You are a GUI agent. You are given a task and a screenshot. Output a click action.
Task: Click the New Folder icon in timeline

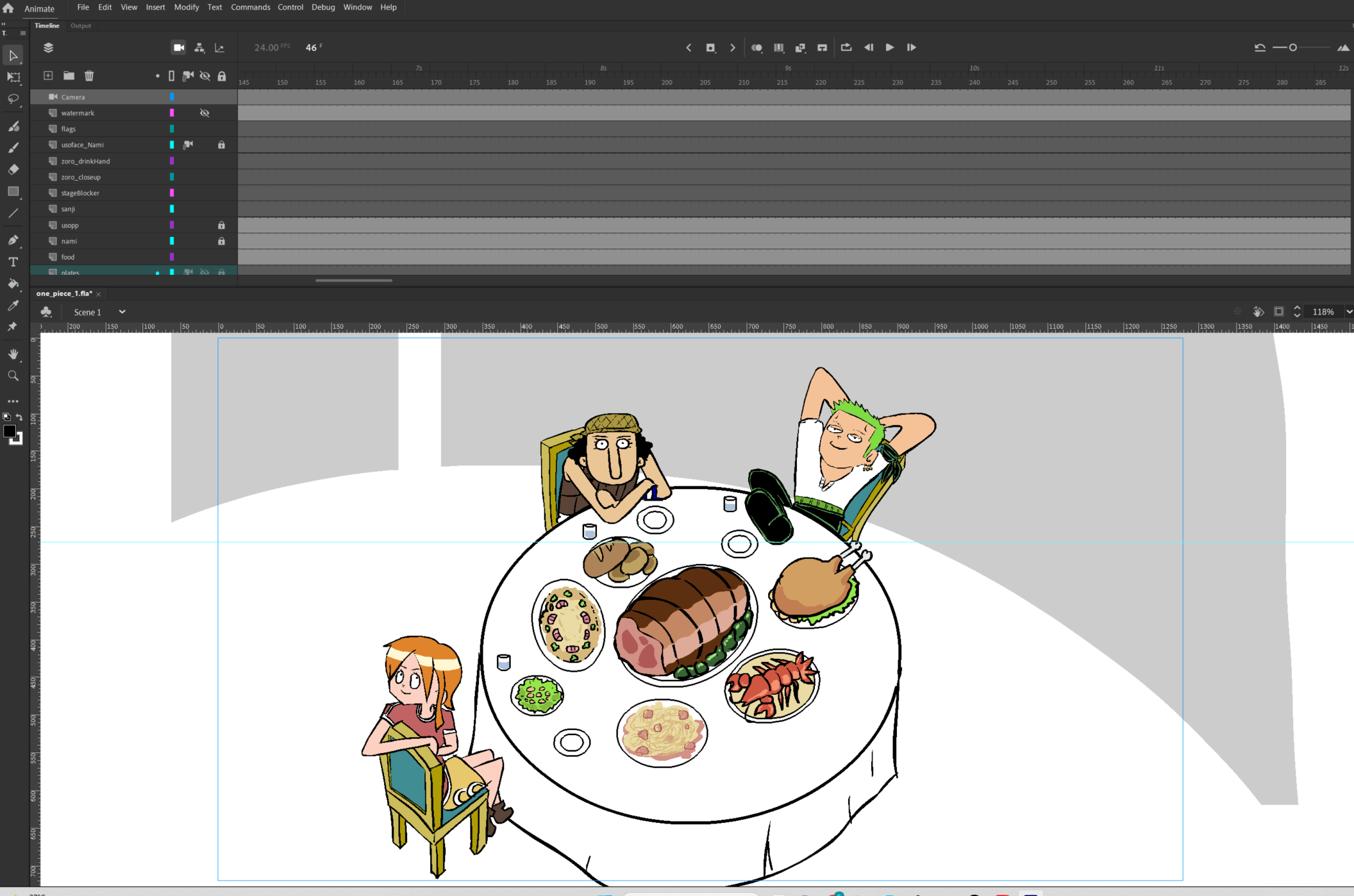(x=69, y=76)
